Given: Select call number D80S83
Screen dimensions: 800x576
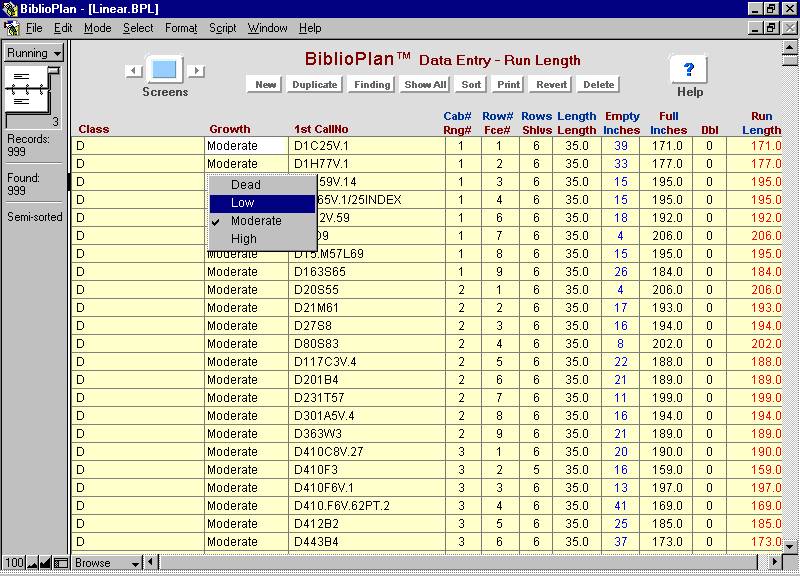Looking at the screenshot, I should 316,344.
